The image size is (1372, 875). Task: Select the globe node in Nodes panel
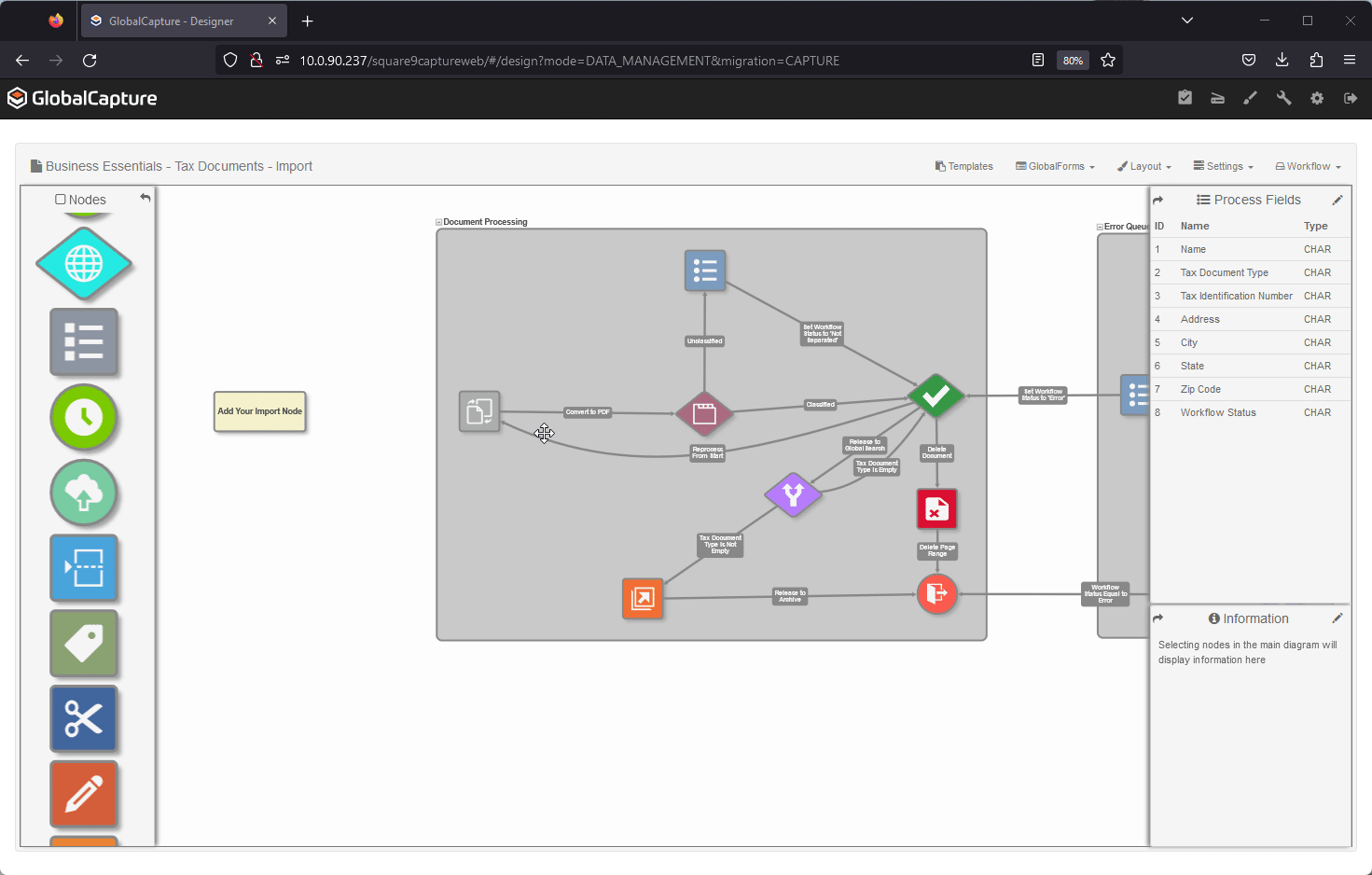tap(84, 264)
